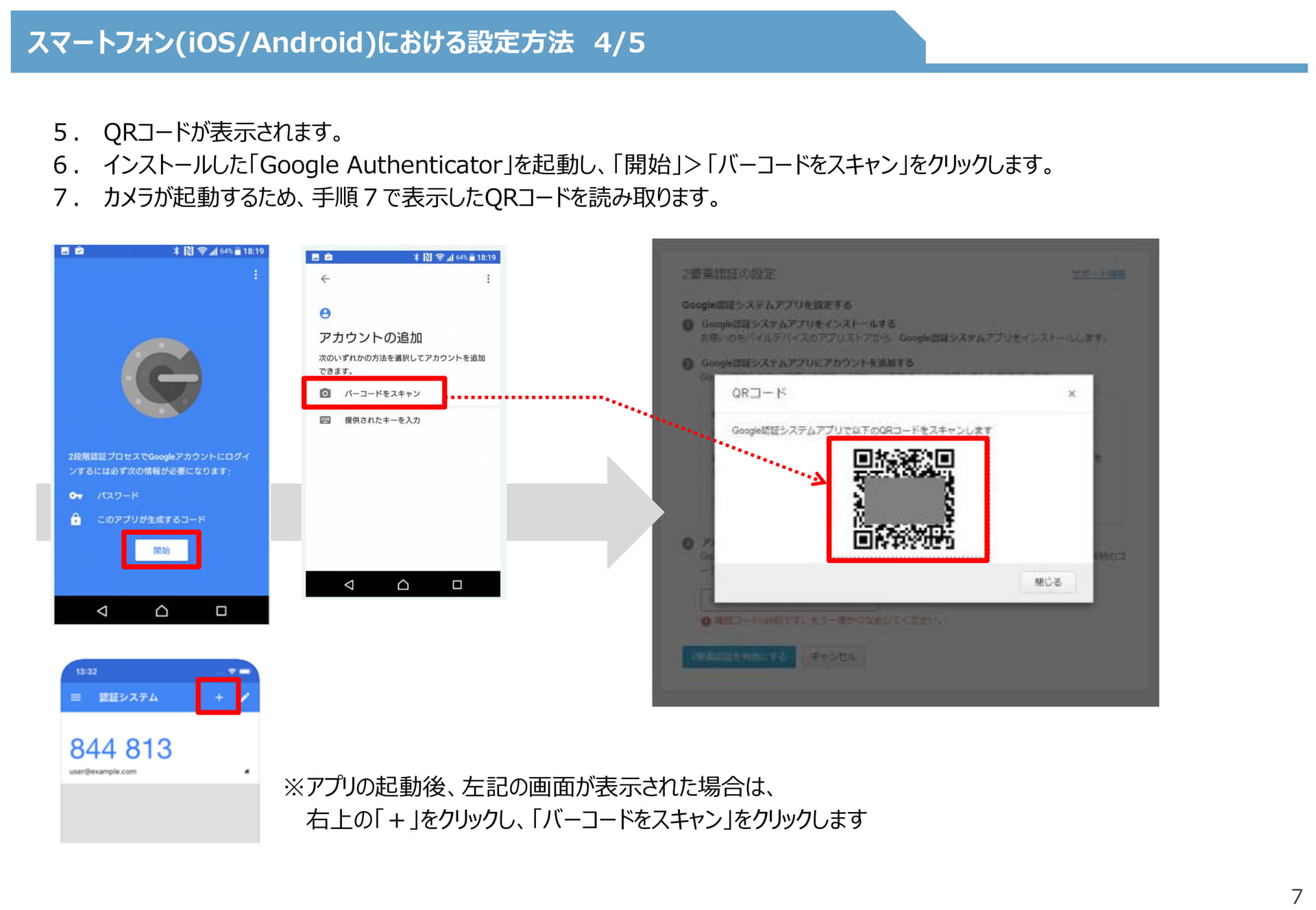
Task: Tap keyboard icon beside 提供されたキーを入力
Action: pos(325,420)
